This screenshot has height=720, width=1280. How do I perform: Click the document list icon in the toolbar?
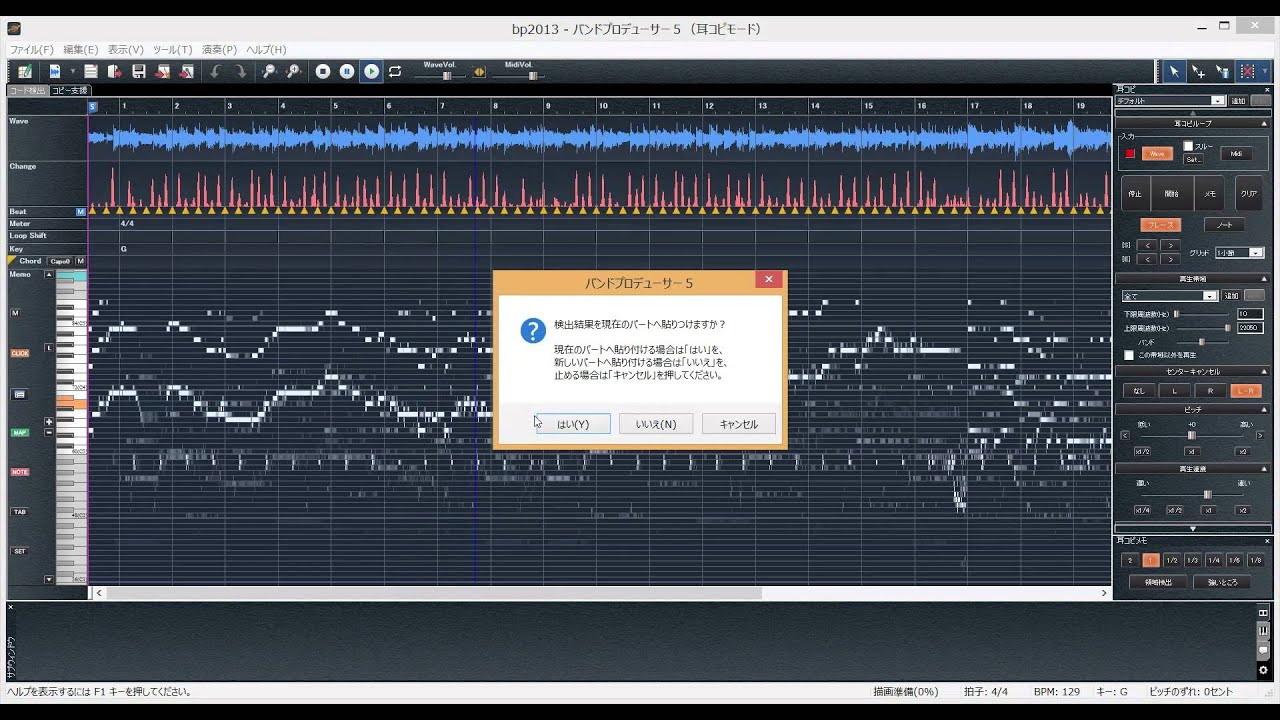[91, 71]
